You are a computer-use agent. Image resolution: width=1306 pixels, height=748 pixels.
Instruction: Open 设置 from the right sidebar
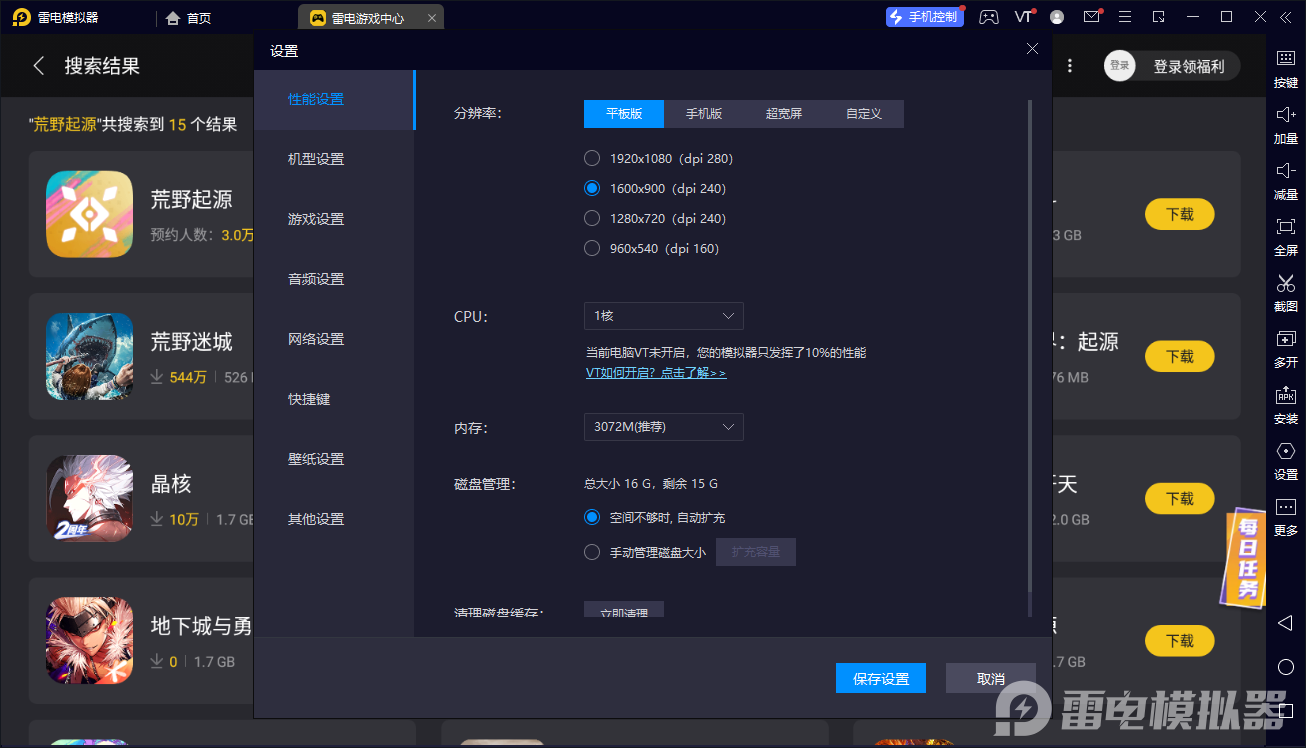[x=1286, y=460]
